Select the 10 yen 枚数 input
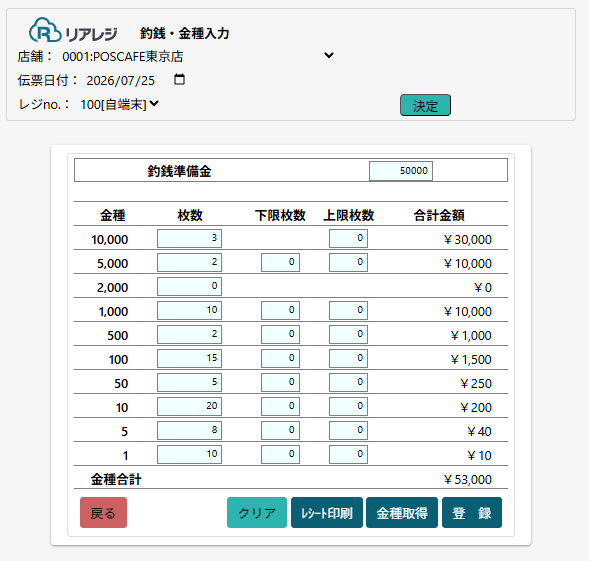The height and width of the screenshot is (561, 589). tap(189, 407)
